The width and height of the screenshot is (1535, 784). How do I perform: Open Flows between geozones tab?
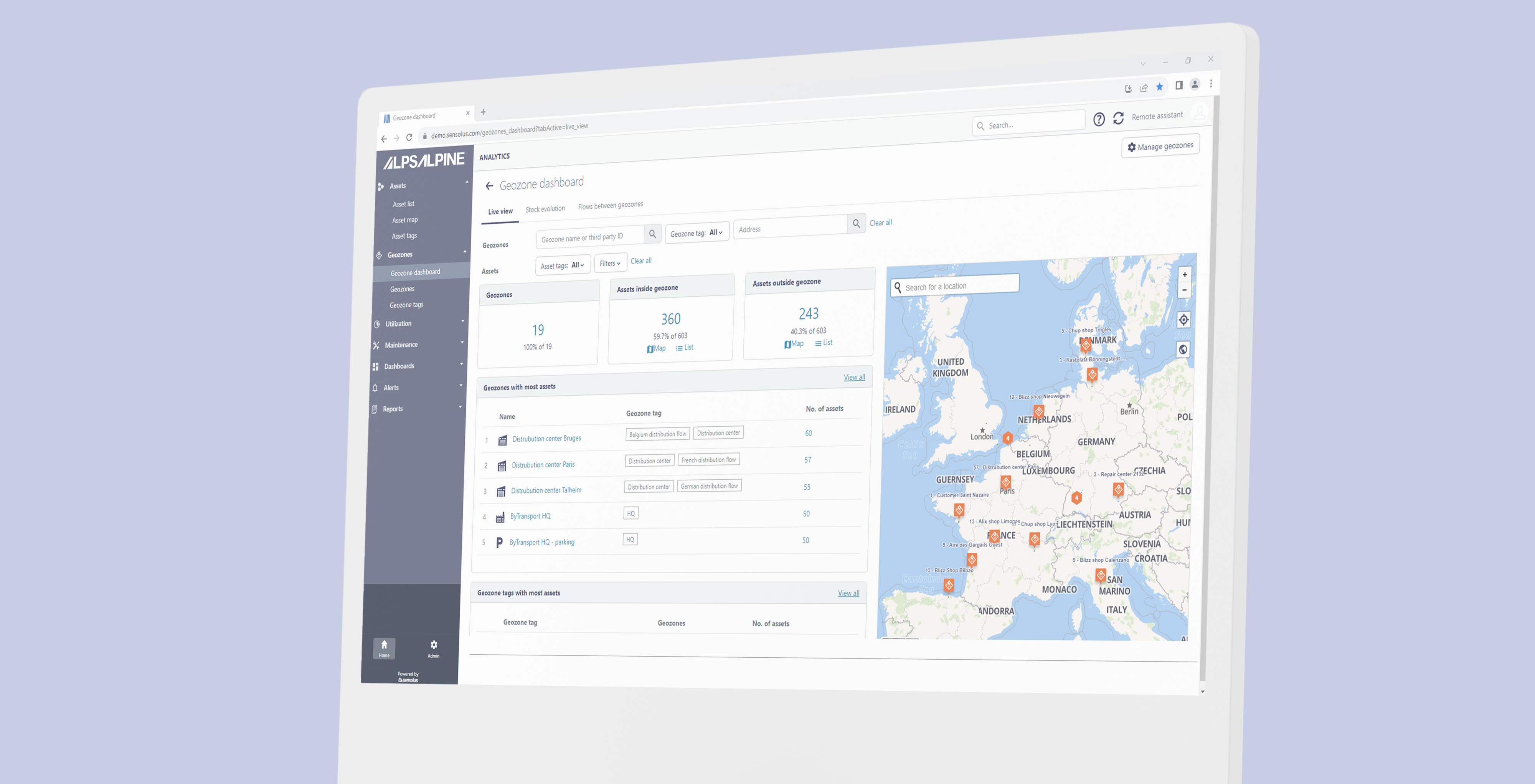point(610,206)
